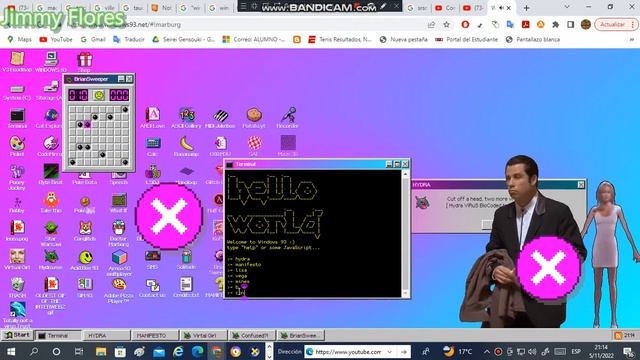The image size is (640, 360).
Task: Open the Doctor Marburg icon
Action: click(119, 233)
